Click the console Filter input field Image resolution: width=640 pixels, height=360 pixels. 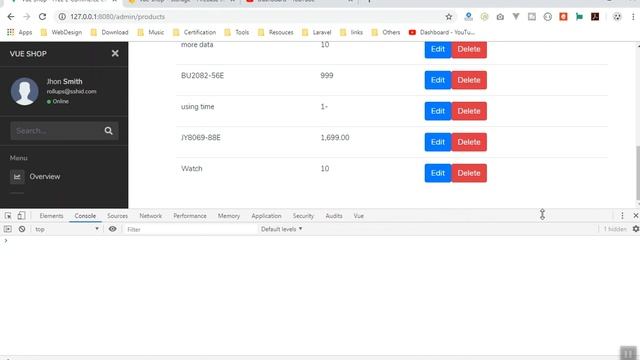tap(190, 229)
